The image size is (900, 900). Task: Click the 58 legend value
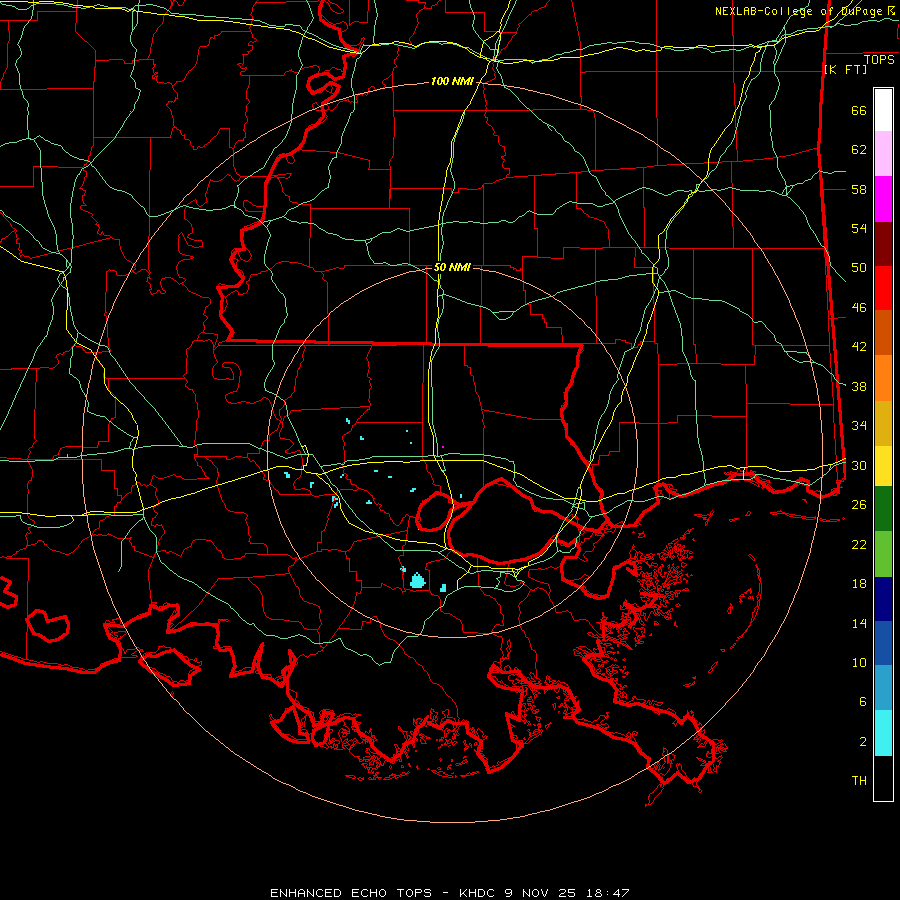[859, 189]
